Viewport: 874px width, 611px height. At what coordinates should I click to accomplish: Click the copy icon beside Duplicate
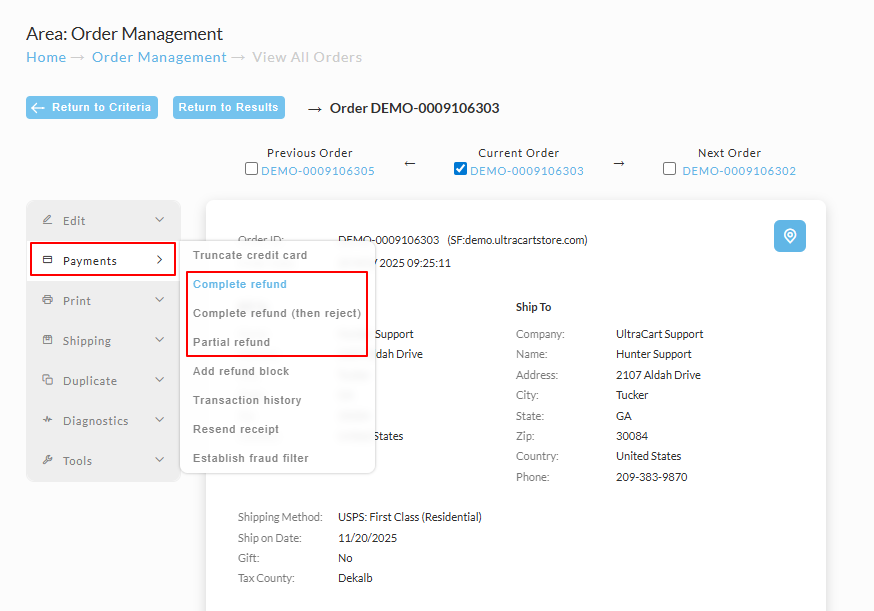click(x=47, y=380)
